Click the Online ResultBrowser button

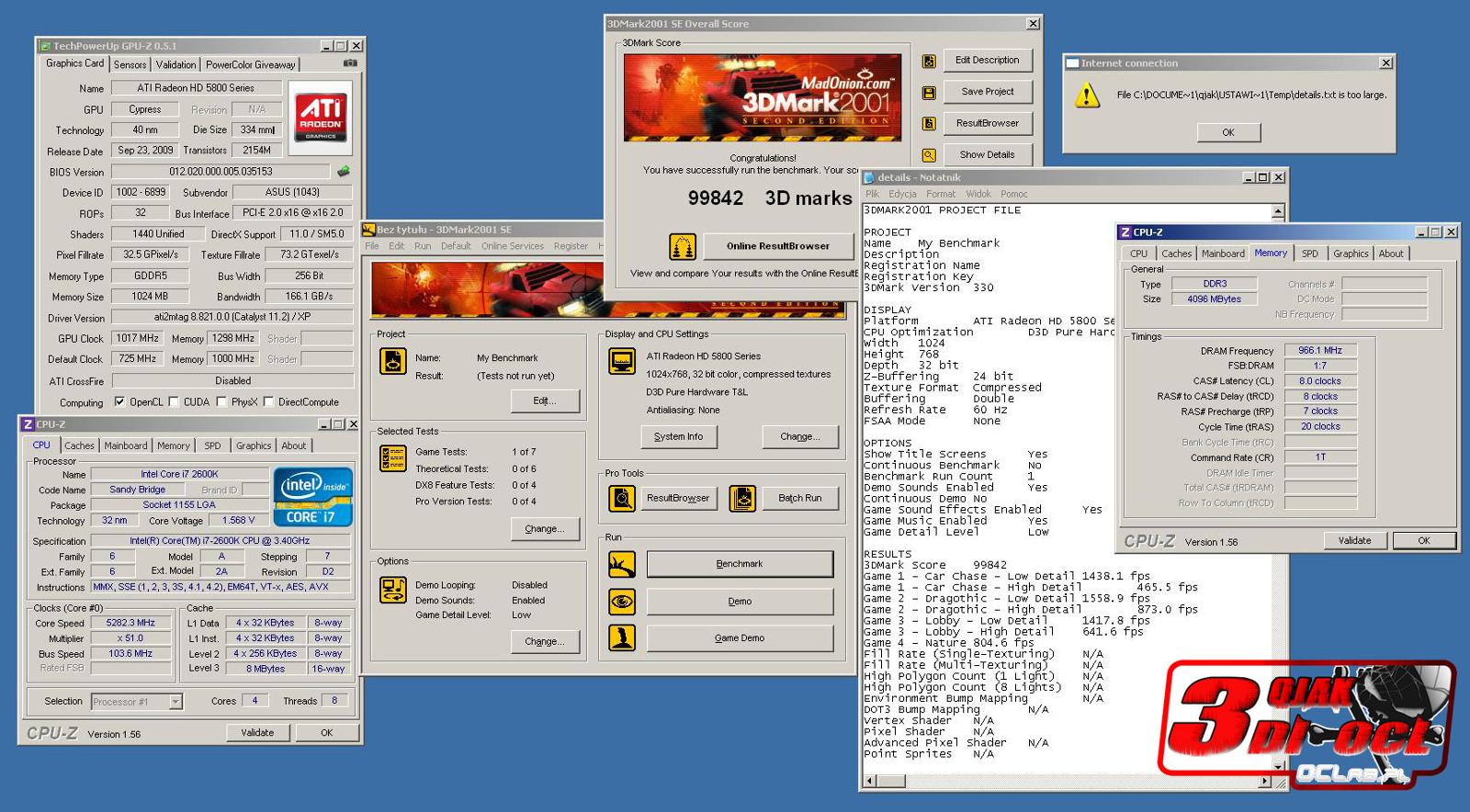point(778,246)
